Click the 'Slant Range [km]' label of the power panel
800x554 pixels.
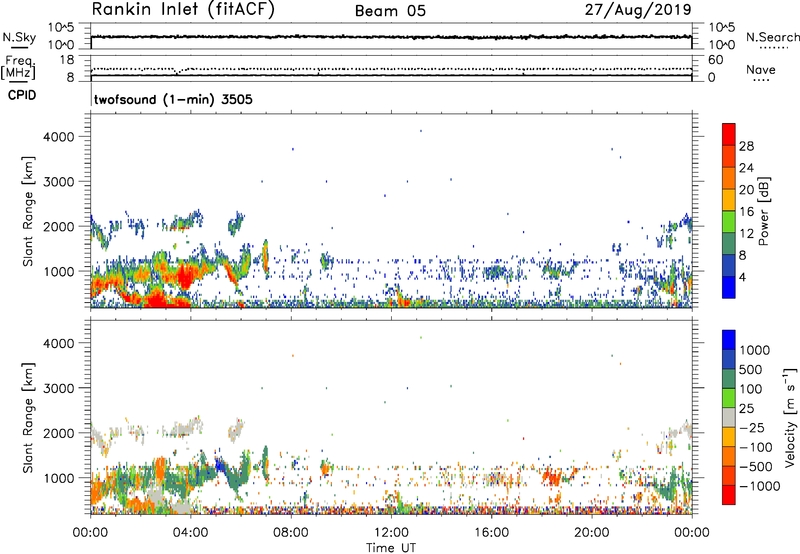pyautogui.click(x=28, y=211)
